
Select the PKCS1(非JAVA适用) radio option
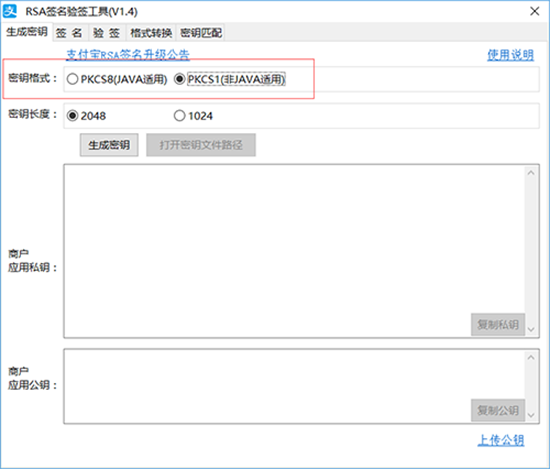(230, 79)
